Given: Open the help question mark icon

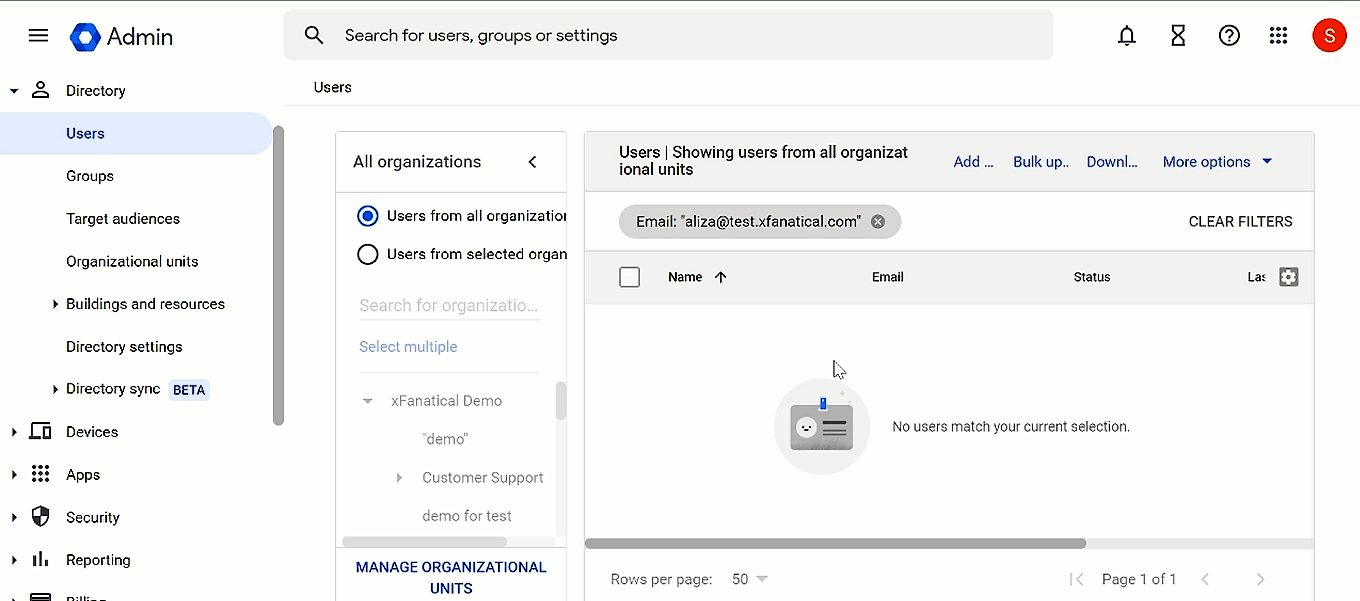Looking at the screenshot, I should coord(1229,35).
